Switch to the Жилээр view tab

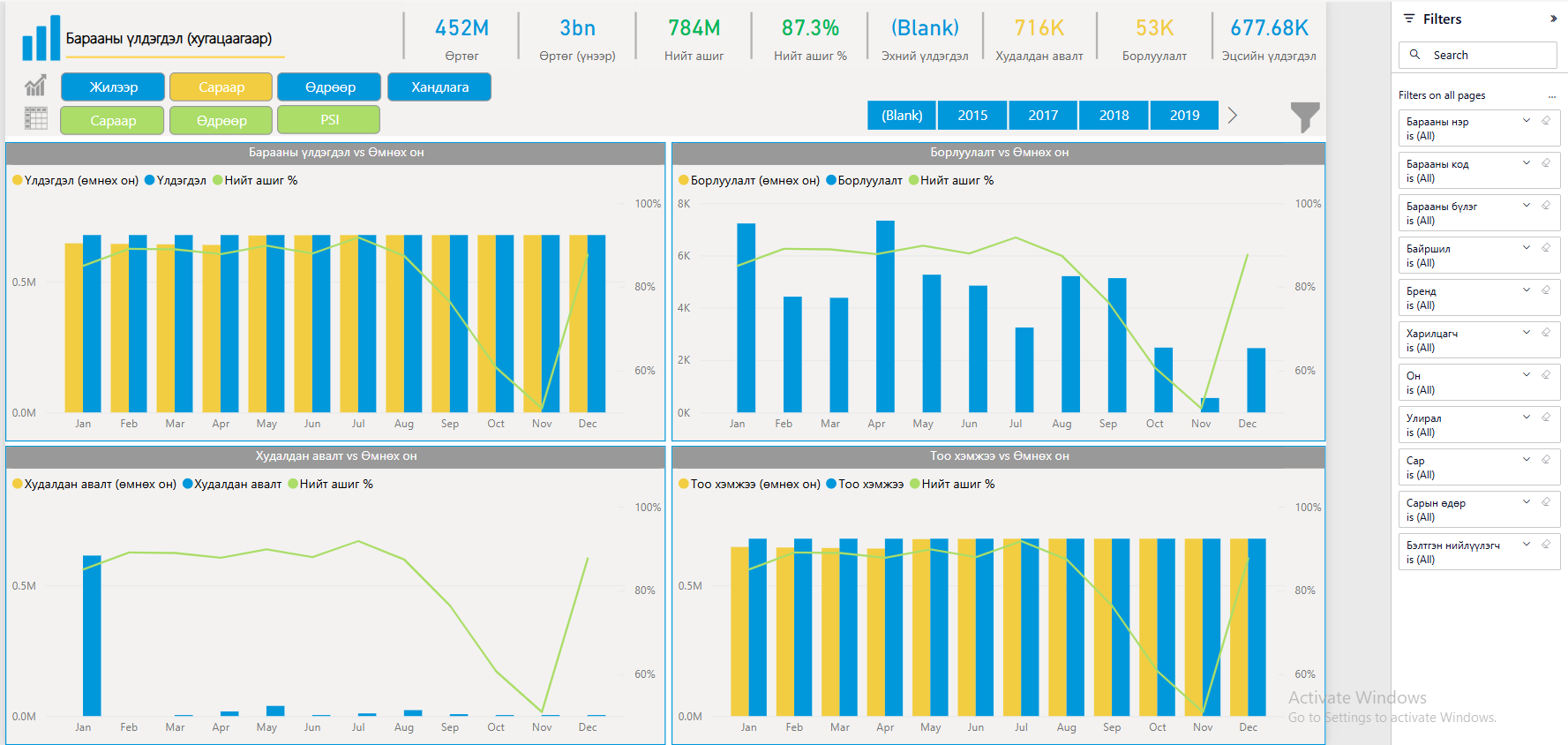(x=113, y=87)
